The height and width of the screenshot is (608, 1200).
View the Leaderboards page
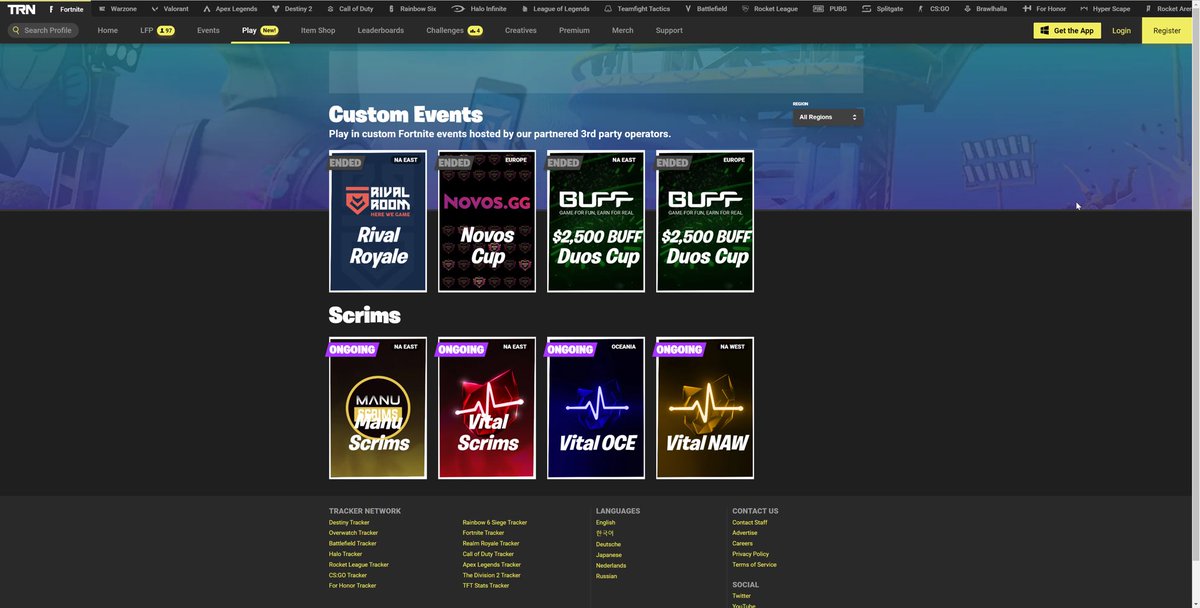click(x=381, y=30)
